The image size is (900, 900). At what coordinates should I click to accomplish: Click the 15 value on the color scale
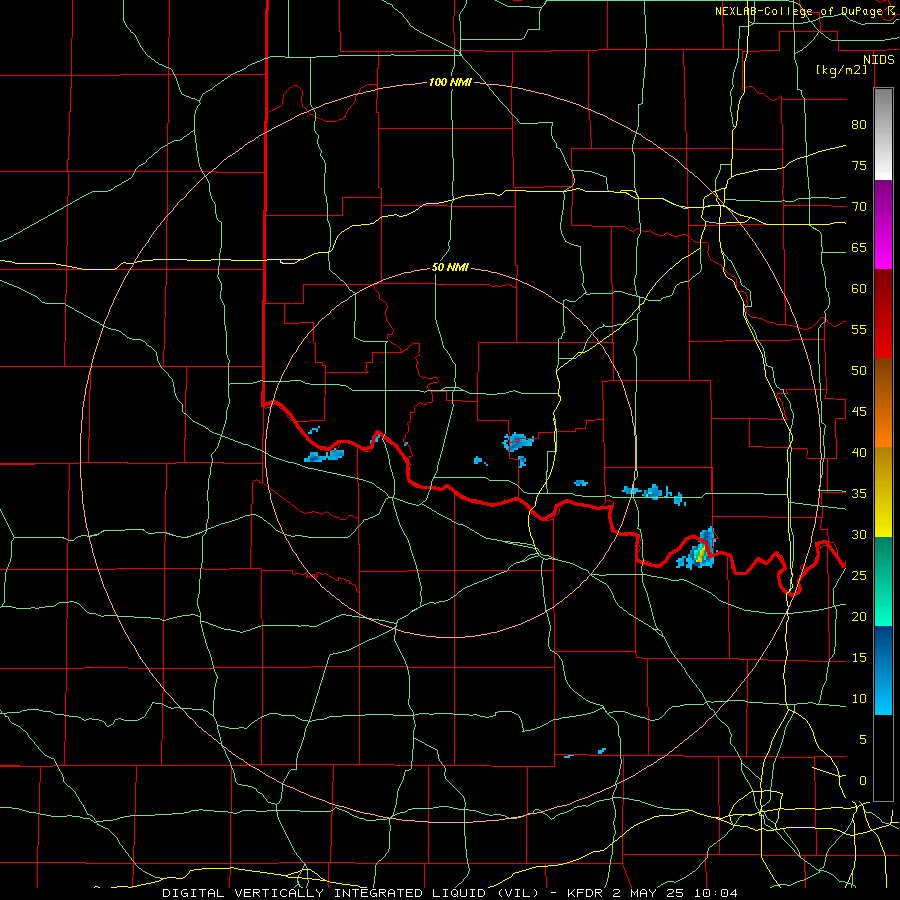(x=859, y=657)
